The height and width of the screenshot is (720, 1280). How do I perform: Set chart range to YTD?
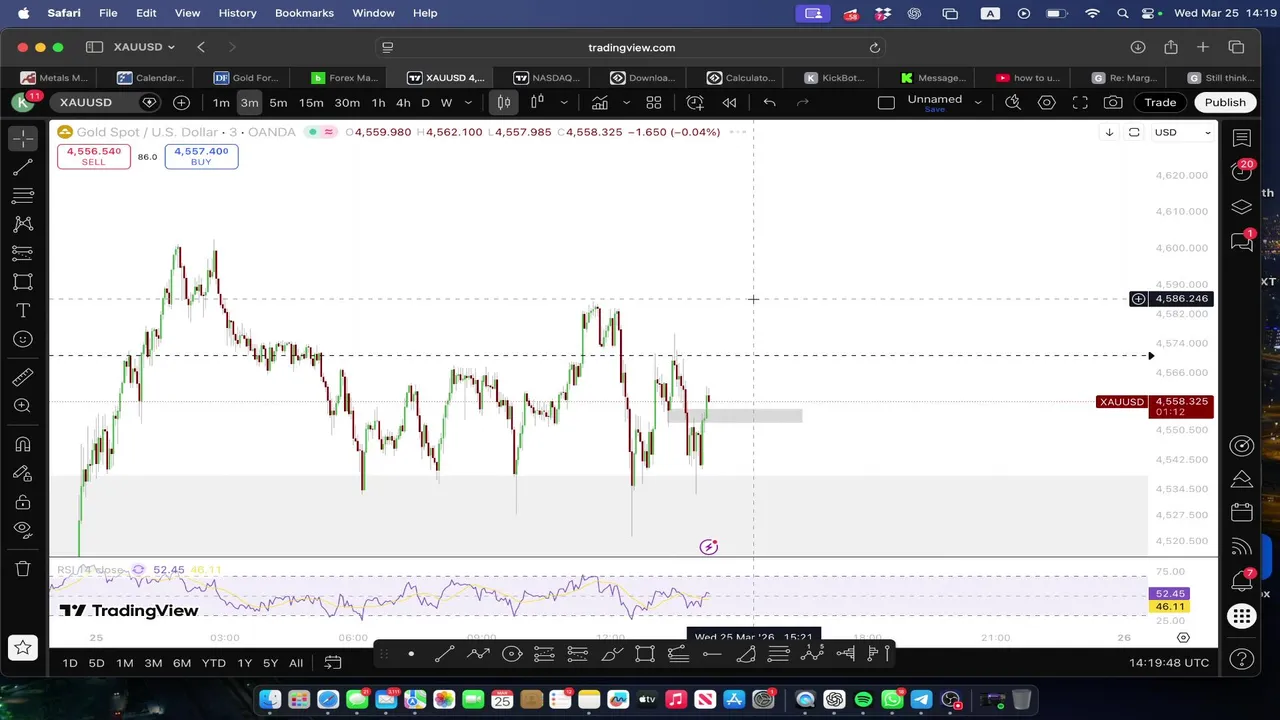[x=213, y=663]
